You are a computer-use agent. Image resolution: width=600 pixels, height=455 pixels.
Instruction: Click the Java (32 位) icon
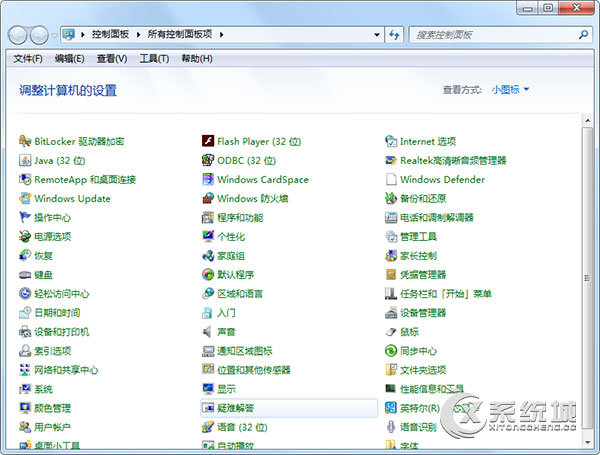(x=25, y=160)
